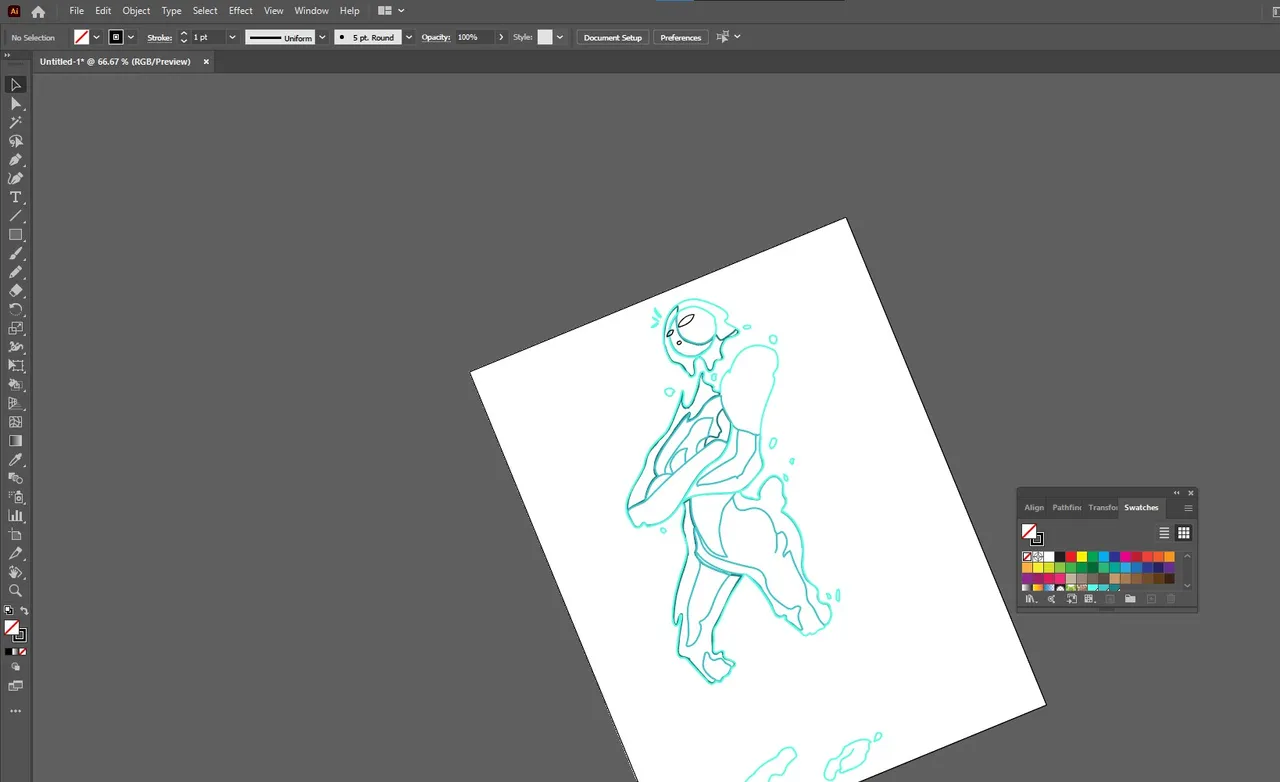
Task: Open the Opacity panel link
Action: [436, 37]
